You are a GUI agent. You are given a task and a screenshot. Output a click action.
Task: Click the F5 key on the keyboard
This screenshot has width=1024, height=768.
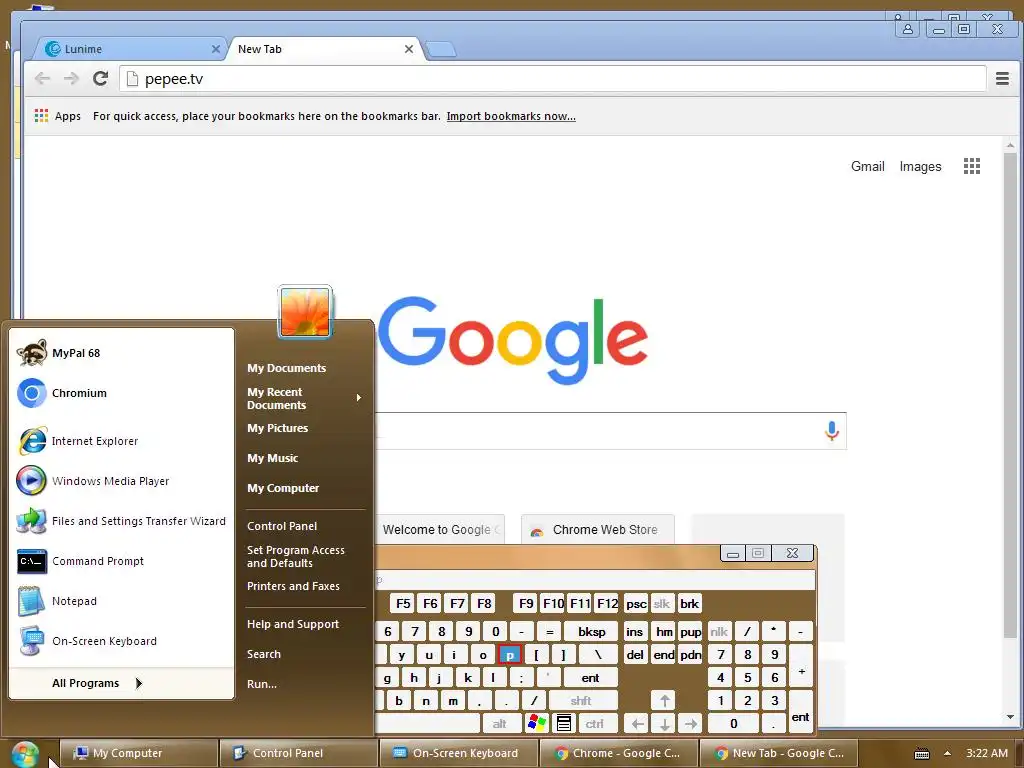pos(404,603)
